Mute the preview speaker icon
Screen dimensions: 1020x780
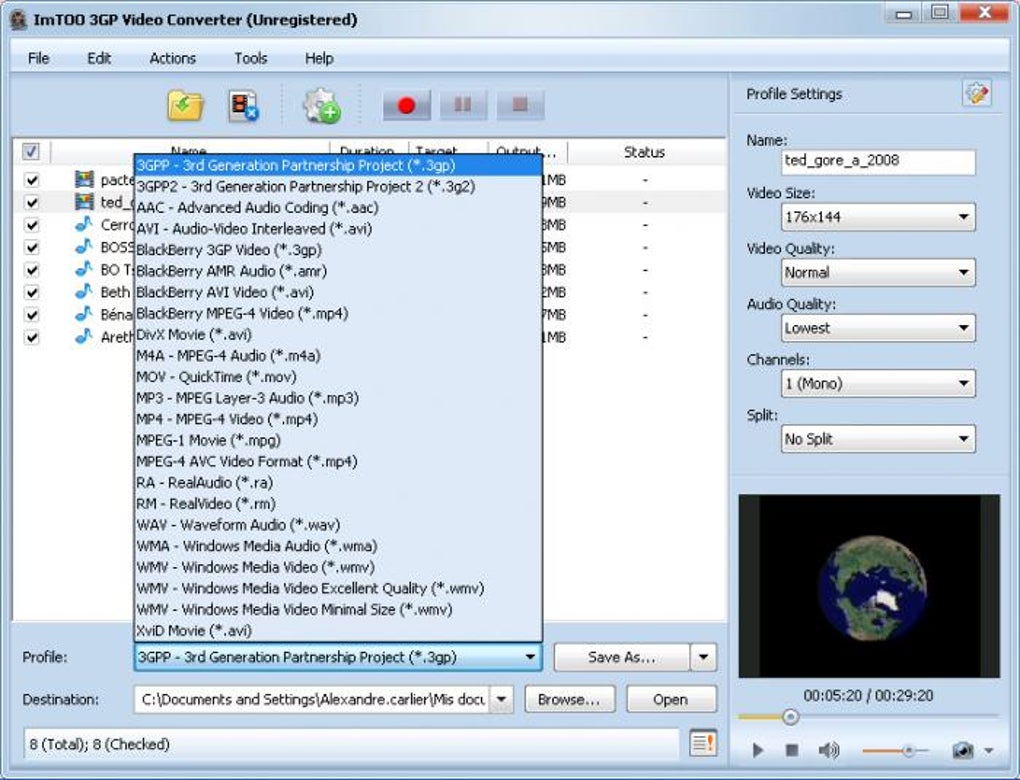tap(829, 750)
